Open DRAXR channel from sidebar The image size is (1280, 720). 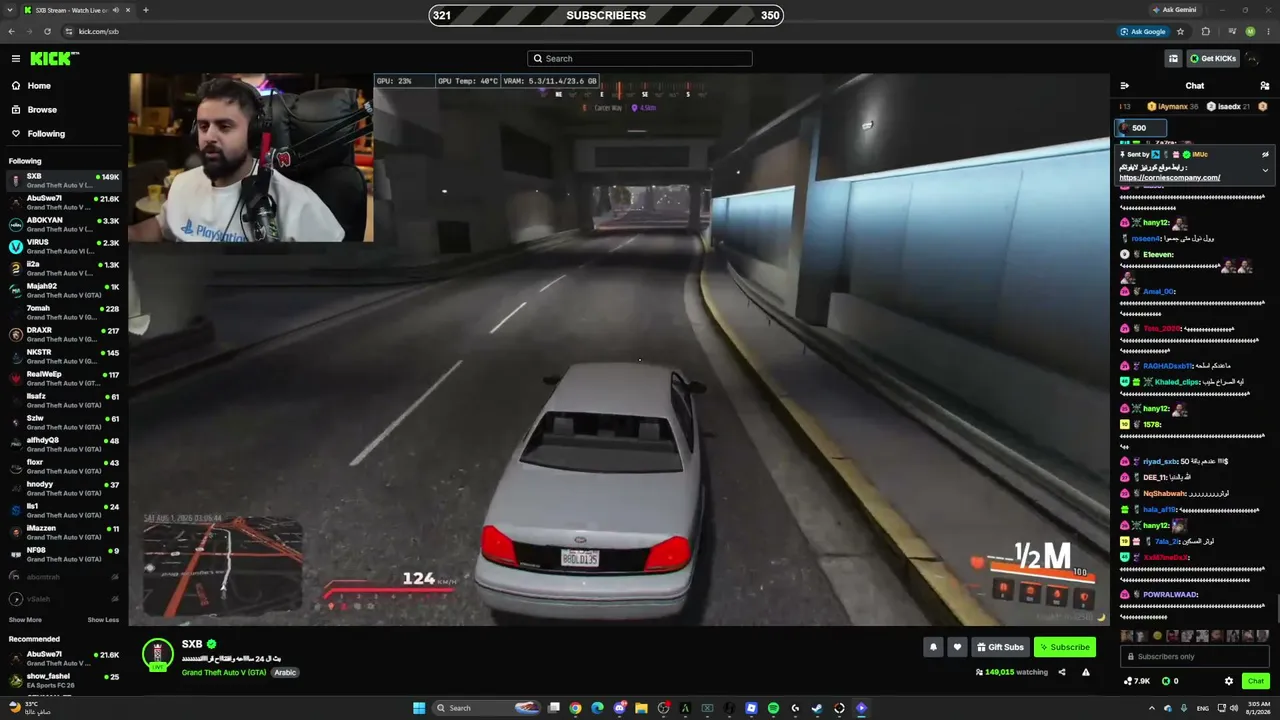pos(64,335)
